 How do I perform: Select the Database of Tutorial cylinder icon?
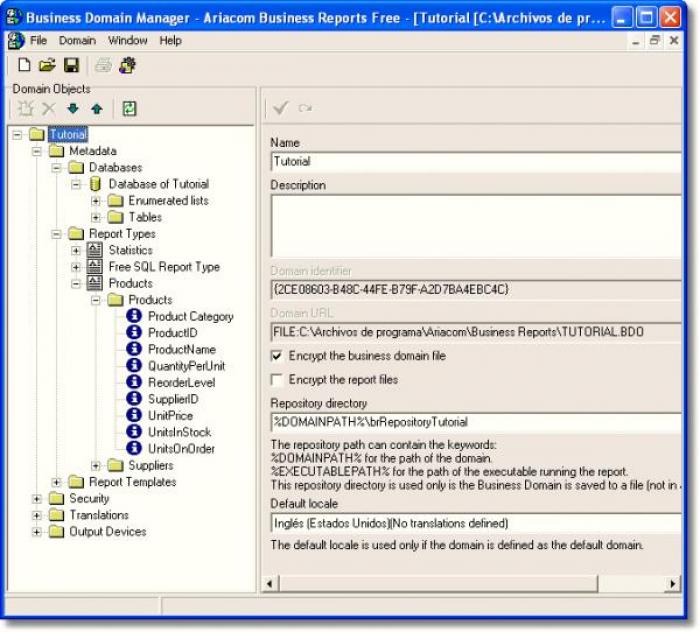[x=95, y=184]
